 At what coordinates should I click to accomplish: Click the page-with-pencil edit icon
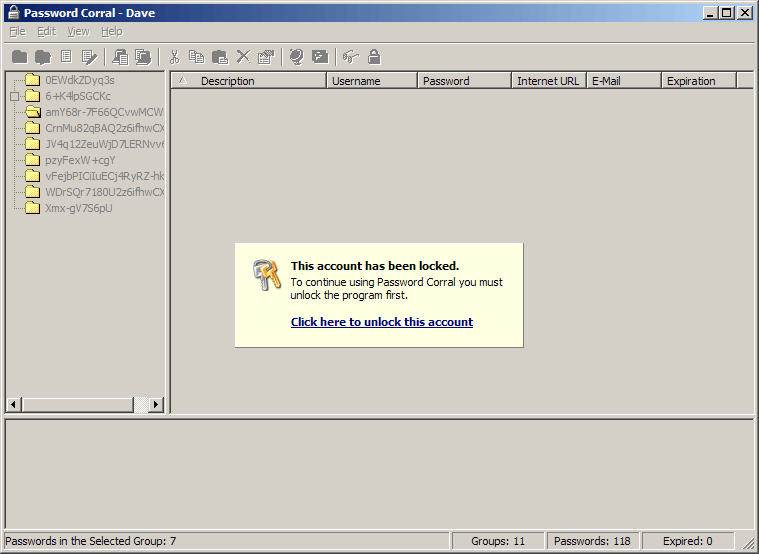(90, 57)
